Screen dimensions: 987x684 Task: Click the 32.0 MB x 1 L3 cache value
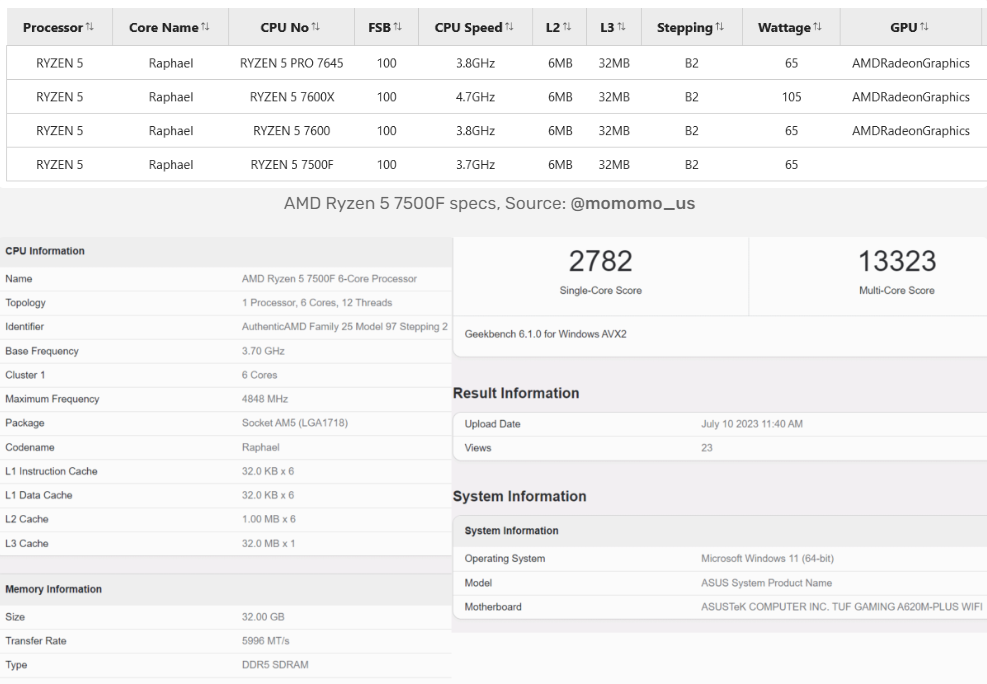tap(268, 543)
